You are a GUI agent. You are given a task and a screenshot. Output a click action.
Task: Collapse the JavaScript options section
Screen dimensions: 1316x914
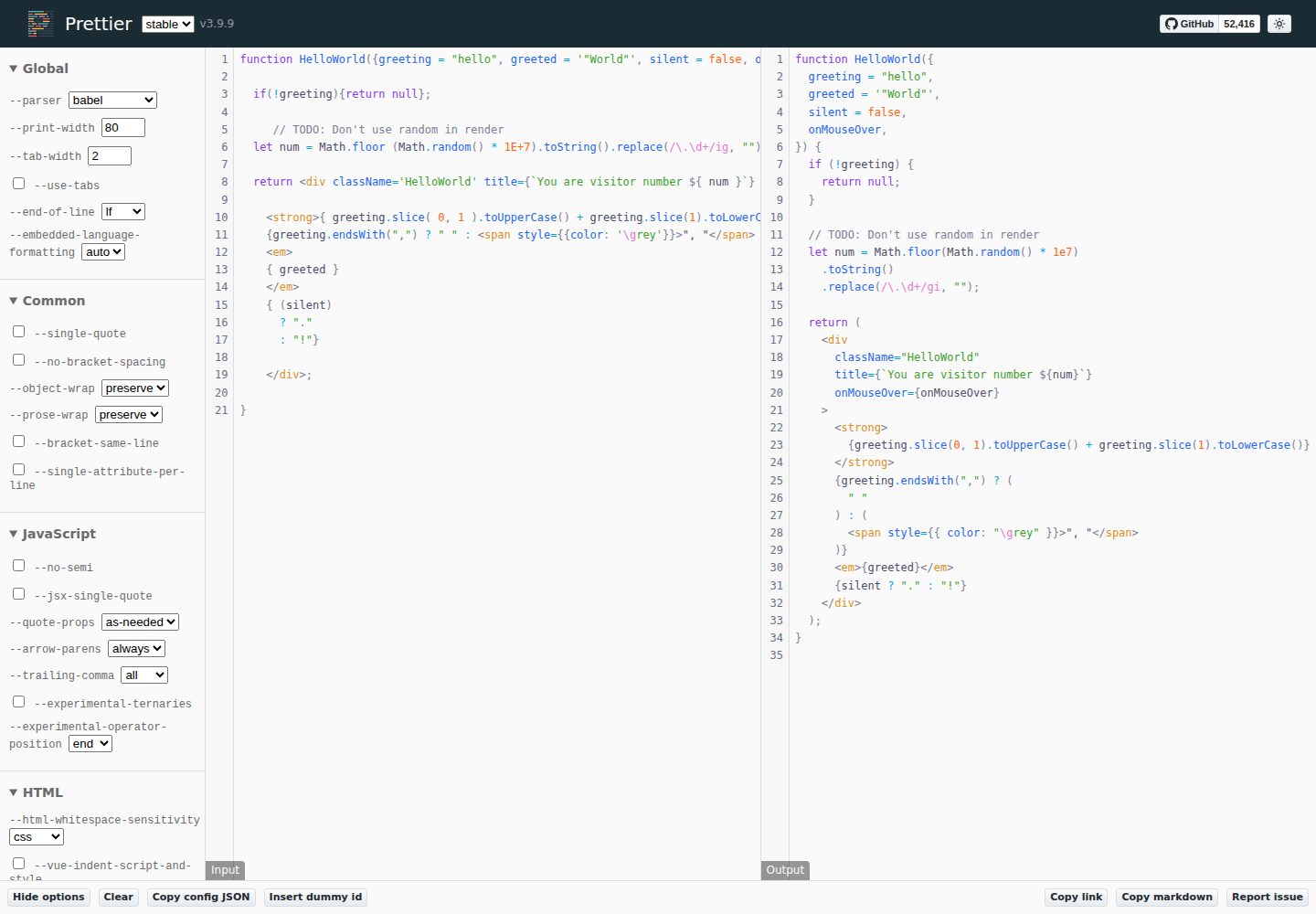[x=52, y=534]
